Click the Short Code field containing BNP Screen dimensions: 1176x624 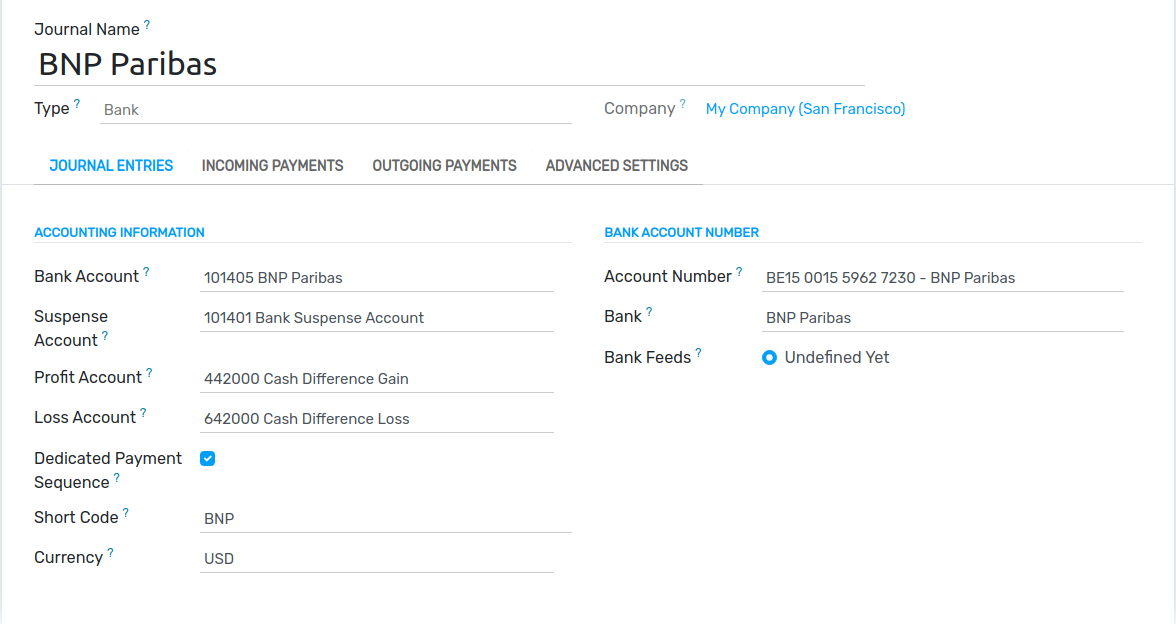(x=386, y=518)
